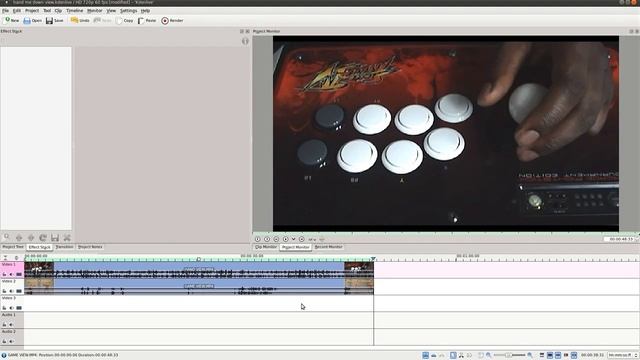Select the clip on Video 1 track
The width and height of the screenshot is (640, 360).
(199, 270)
